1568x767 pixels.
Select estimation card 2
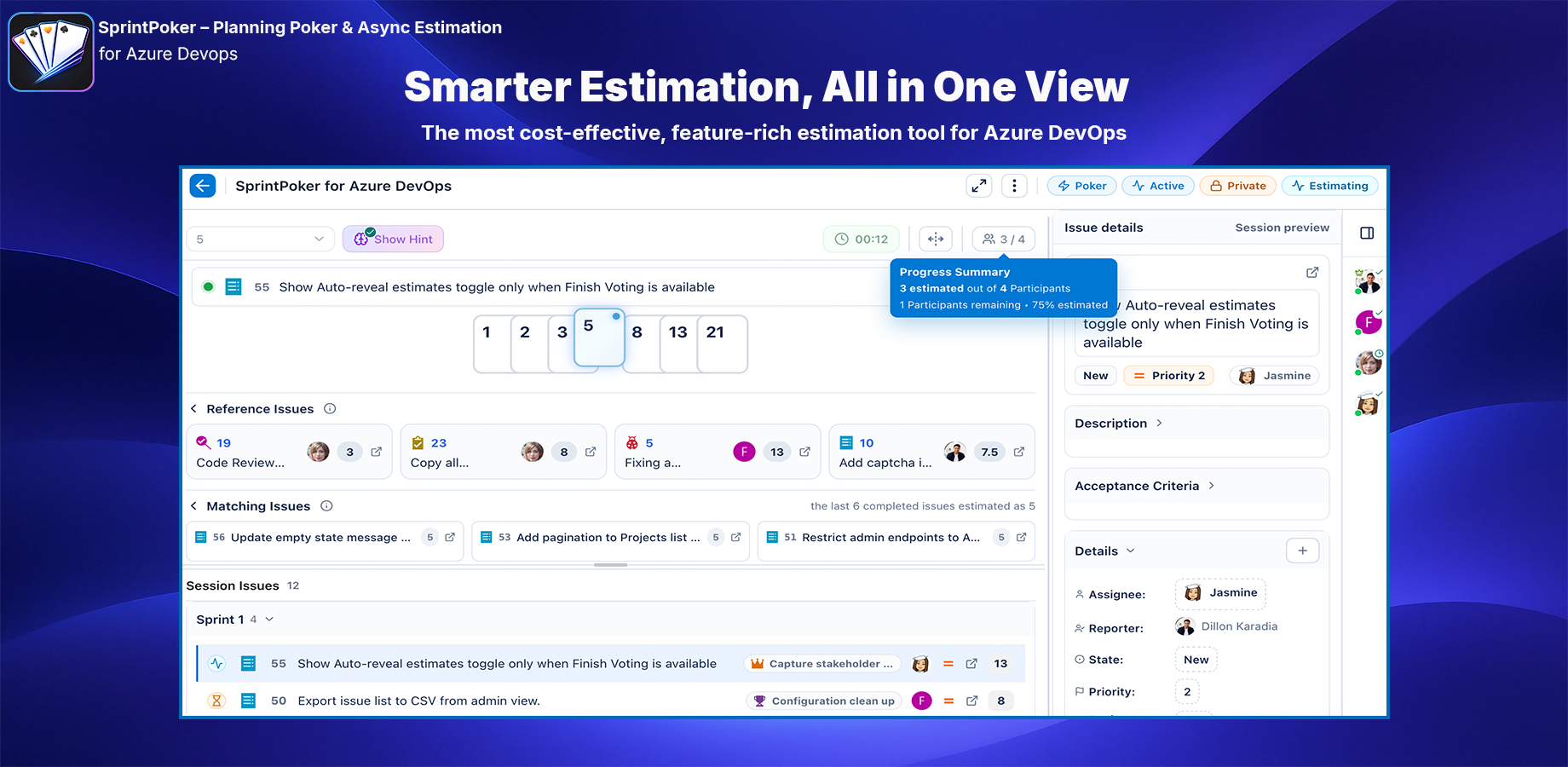pos(527,343)
